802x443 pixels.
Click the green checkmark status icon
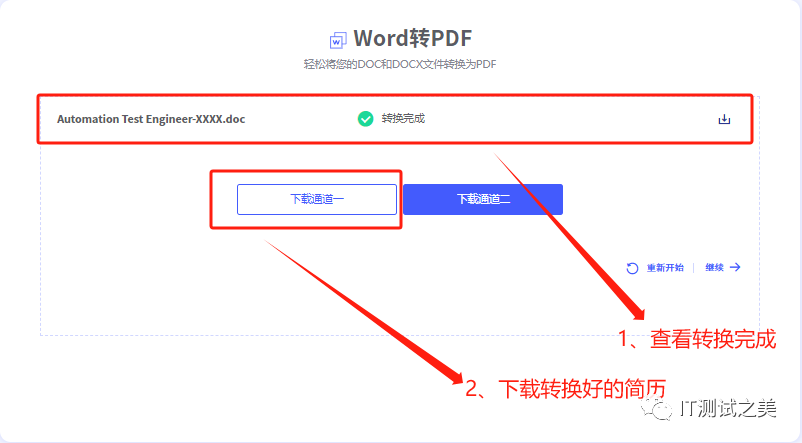tap(365, 119)
